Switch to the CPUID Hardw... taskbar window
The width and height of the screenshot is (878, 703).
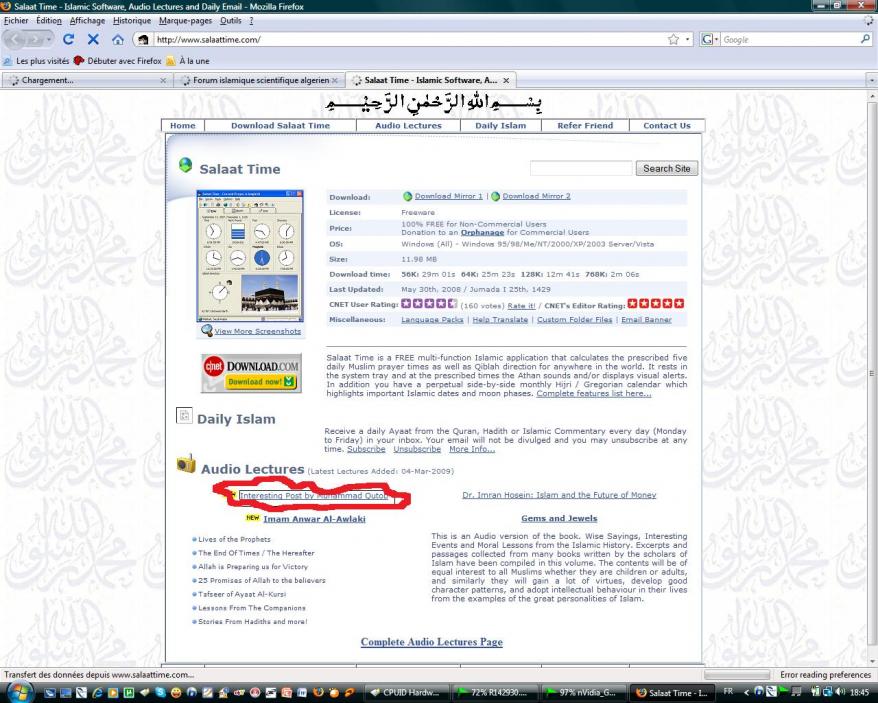click(408, 692)
